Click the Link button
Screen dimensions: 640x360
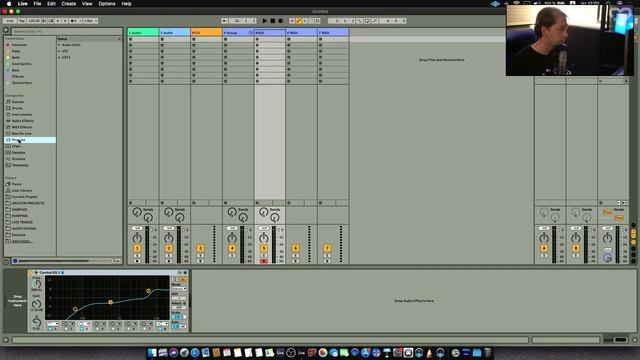click(10, 21)
